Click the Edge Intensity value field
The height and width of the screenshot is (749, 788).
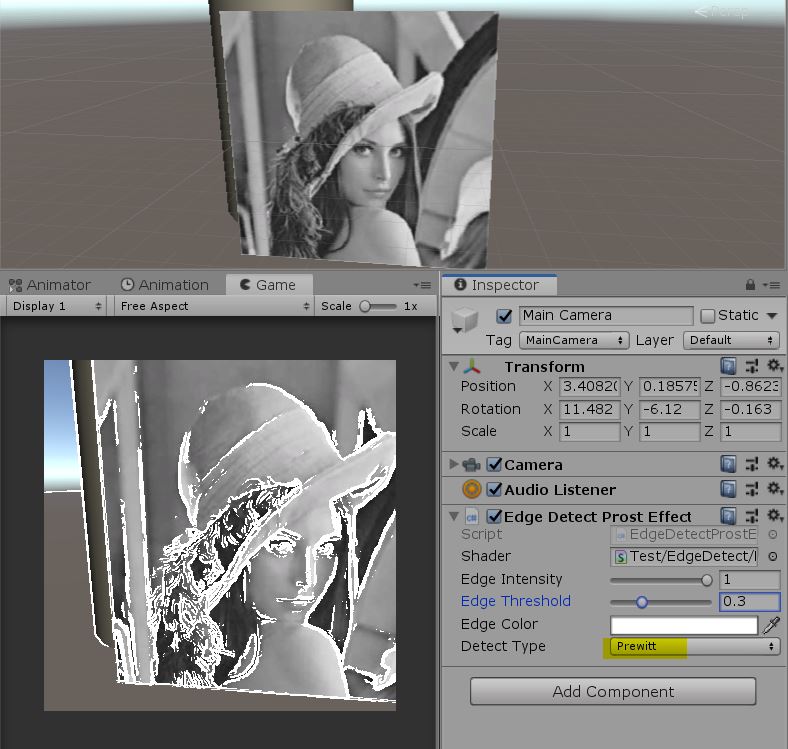pos(750,580)
